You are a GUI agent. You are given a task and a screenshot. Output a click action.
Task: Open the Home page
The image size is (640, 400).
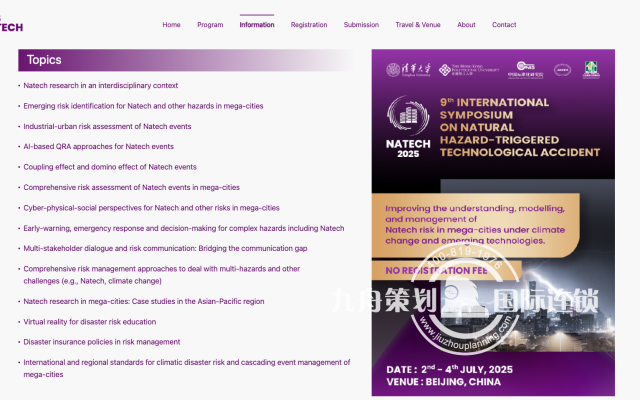click(x=172, y=25)
